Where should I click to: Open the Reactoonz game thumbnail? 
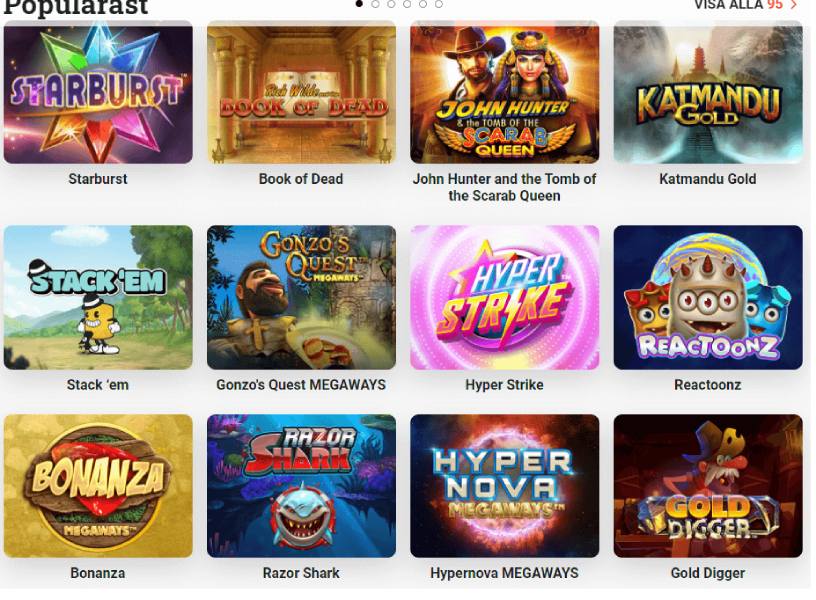(x=708, y=297)
